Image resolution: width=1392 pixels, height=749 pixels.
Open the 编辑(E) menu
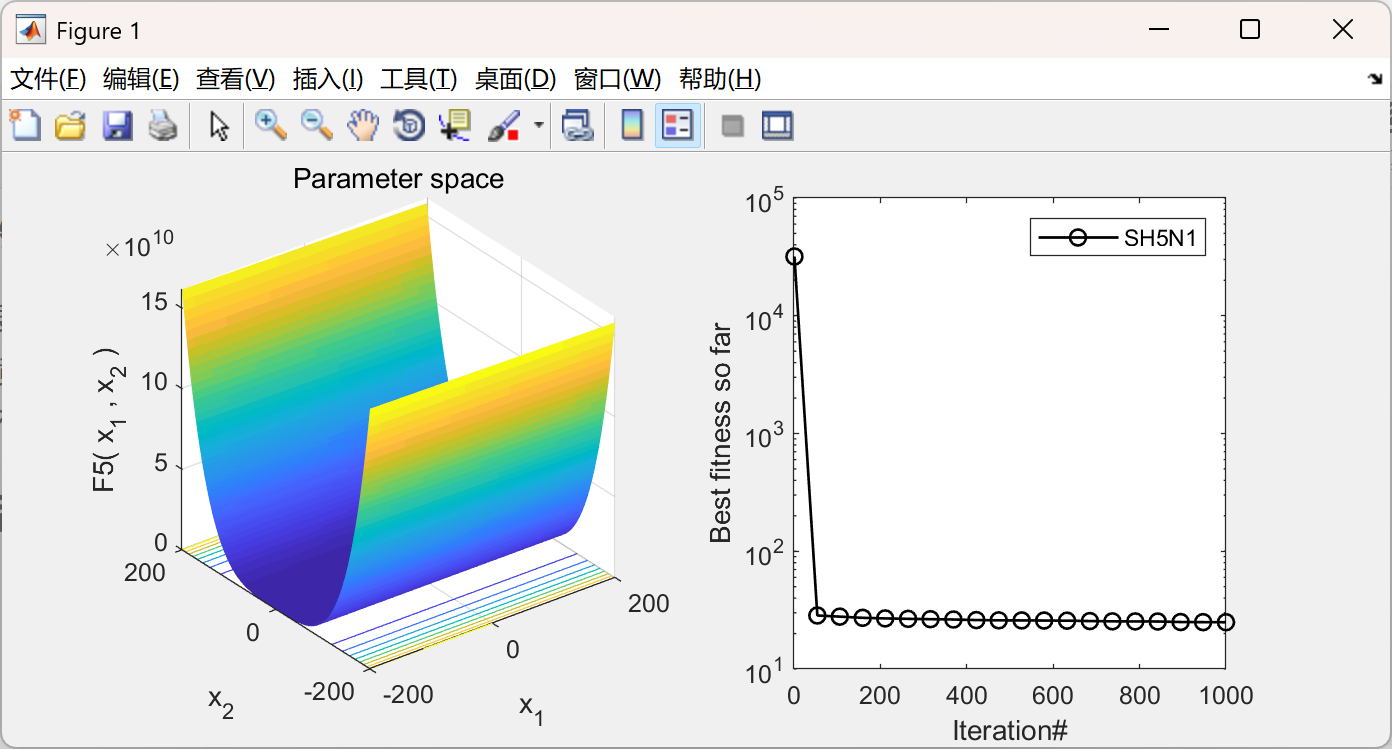pyautogui.click(x=141, y=79)
